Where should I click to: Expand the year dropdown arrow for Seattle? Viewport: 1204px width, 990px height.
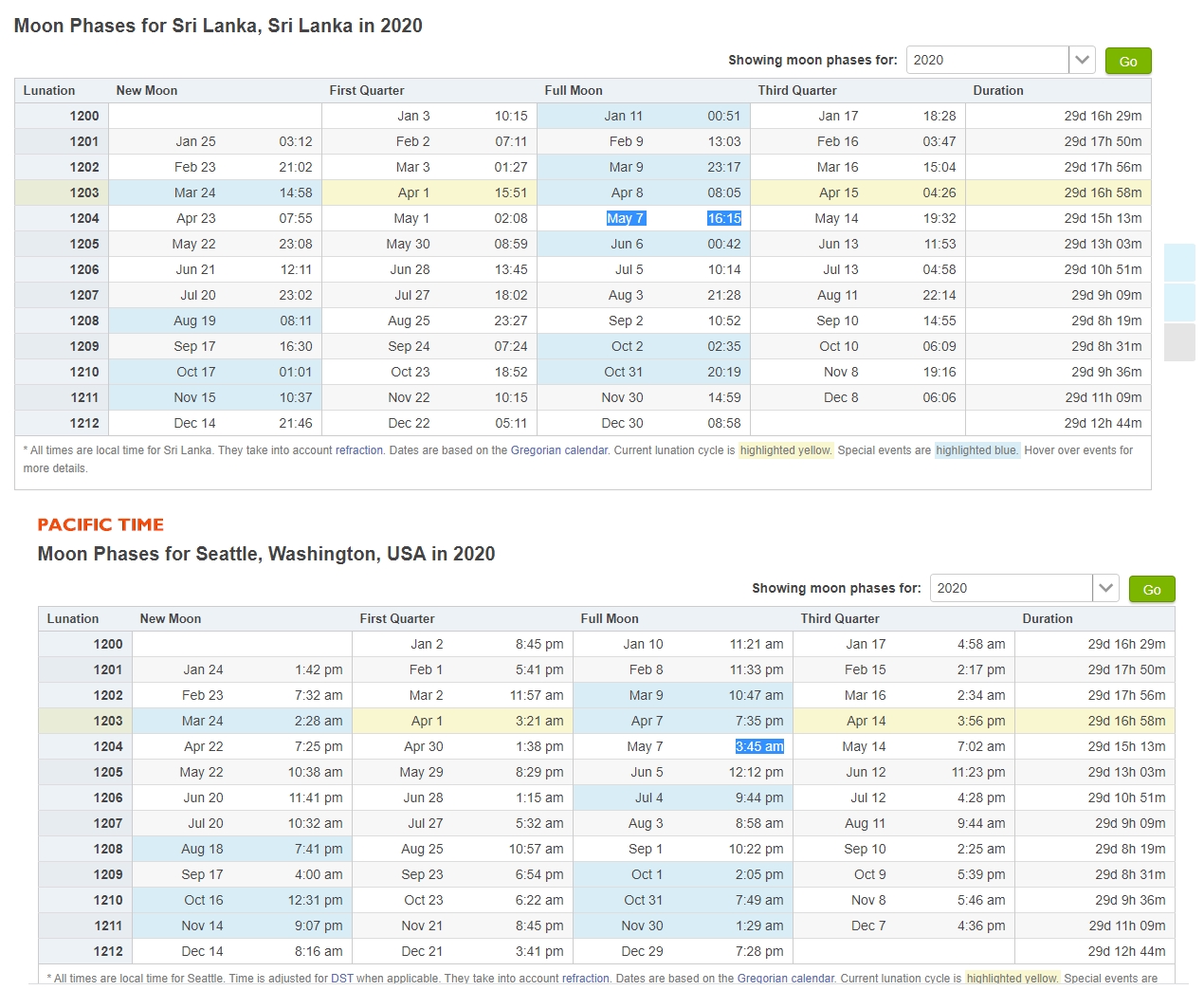tap(1105, 588)
